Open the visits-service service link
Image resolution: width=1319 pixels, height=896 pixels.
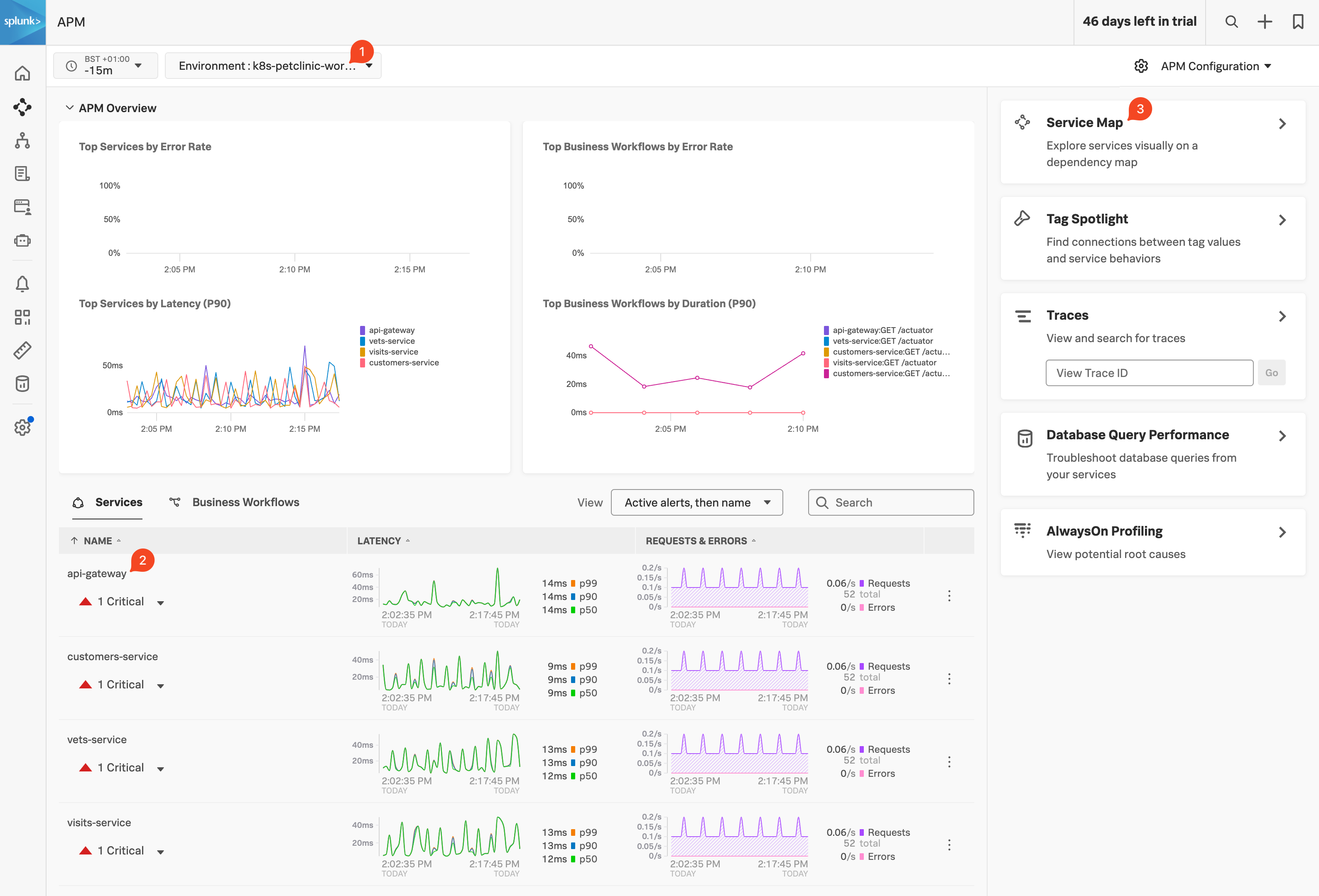(99, 823)
